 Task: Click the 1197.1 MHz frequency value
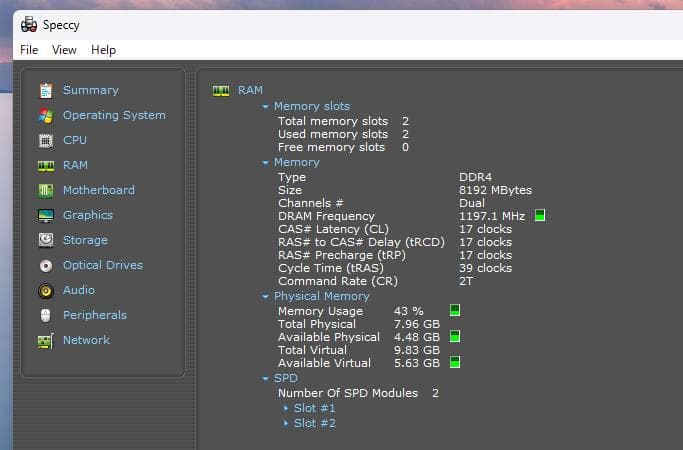point(492,216)
